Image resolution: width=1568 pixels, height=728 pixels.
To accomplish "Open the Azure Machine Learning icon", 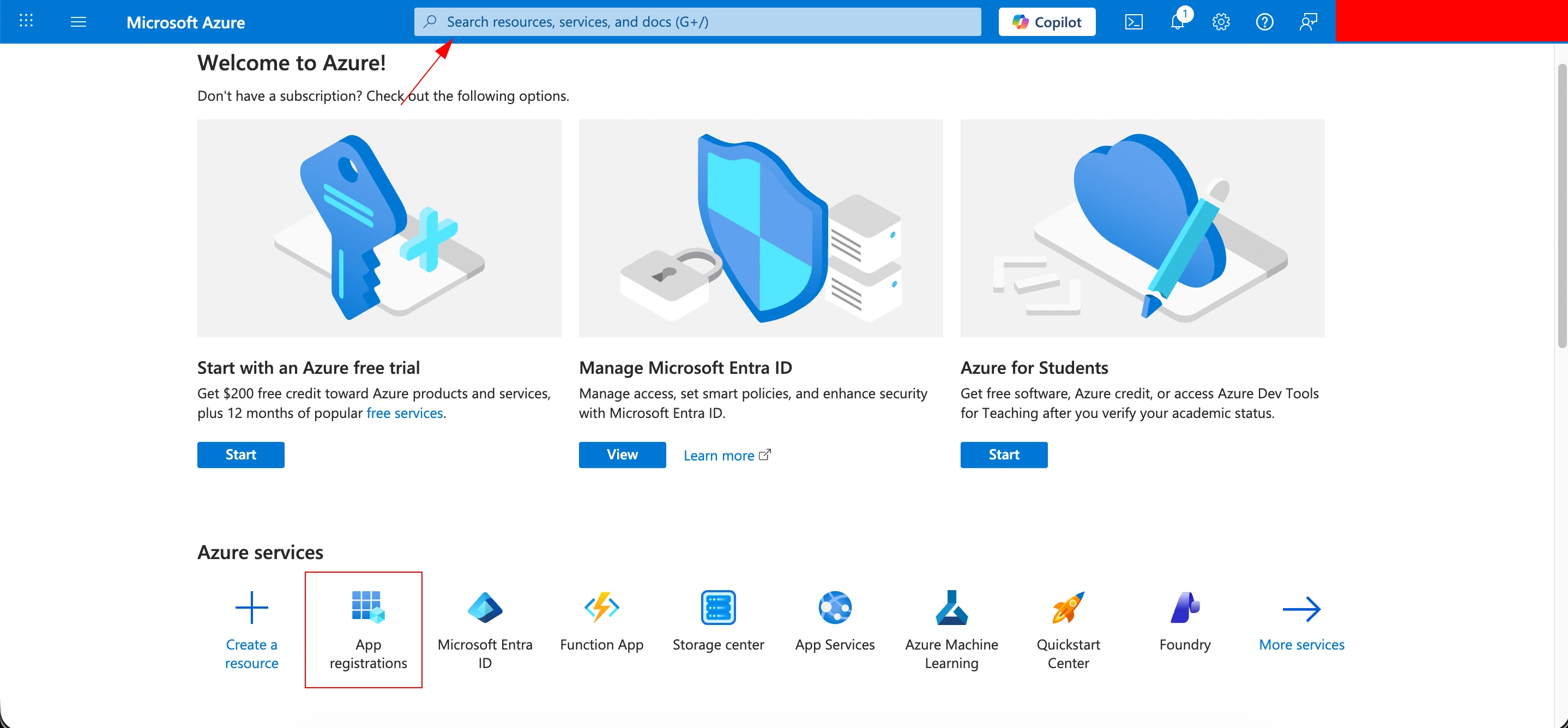I will coord(952,608).
